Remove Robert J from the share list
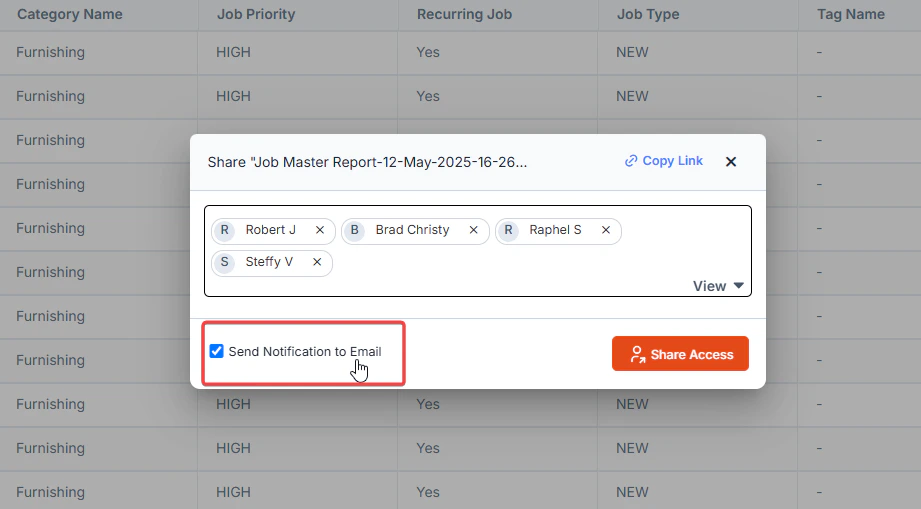 click(320, 230)
